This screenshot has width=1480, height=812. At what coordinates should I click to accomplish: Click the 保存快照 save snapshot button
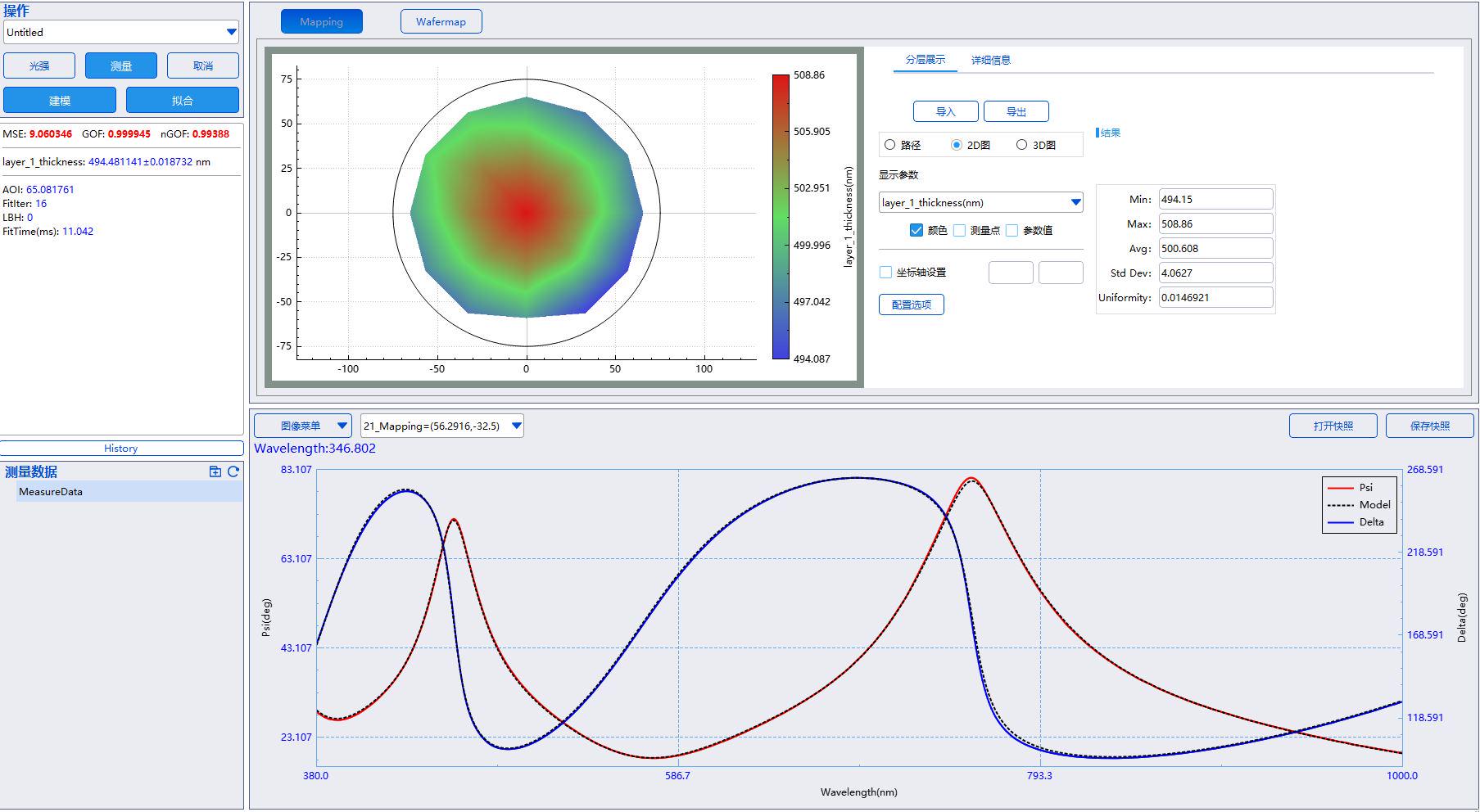coord(1430,426)
